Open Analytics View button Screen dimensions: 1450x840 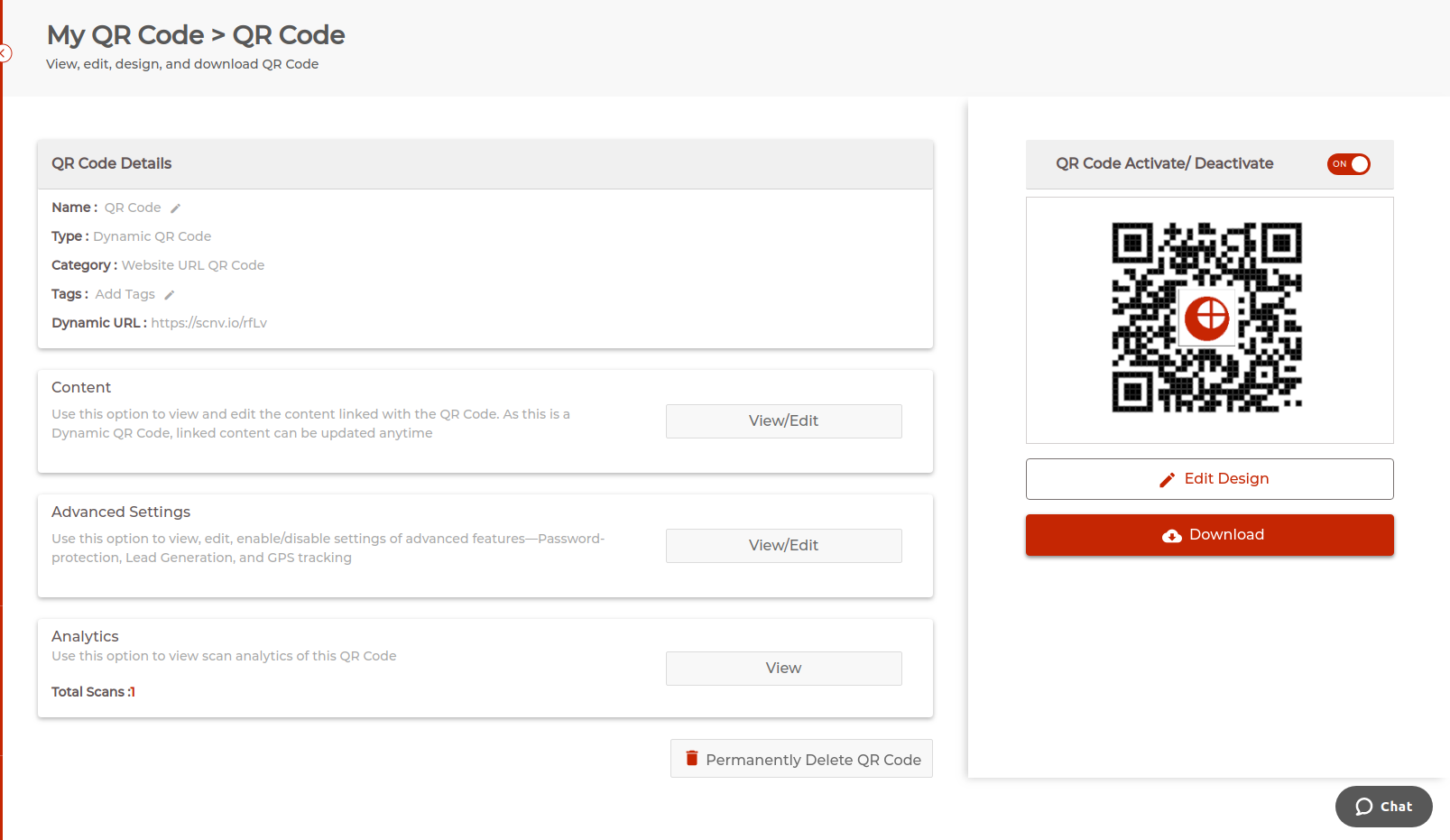click(x=784, y=669)
